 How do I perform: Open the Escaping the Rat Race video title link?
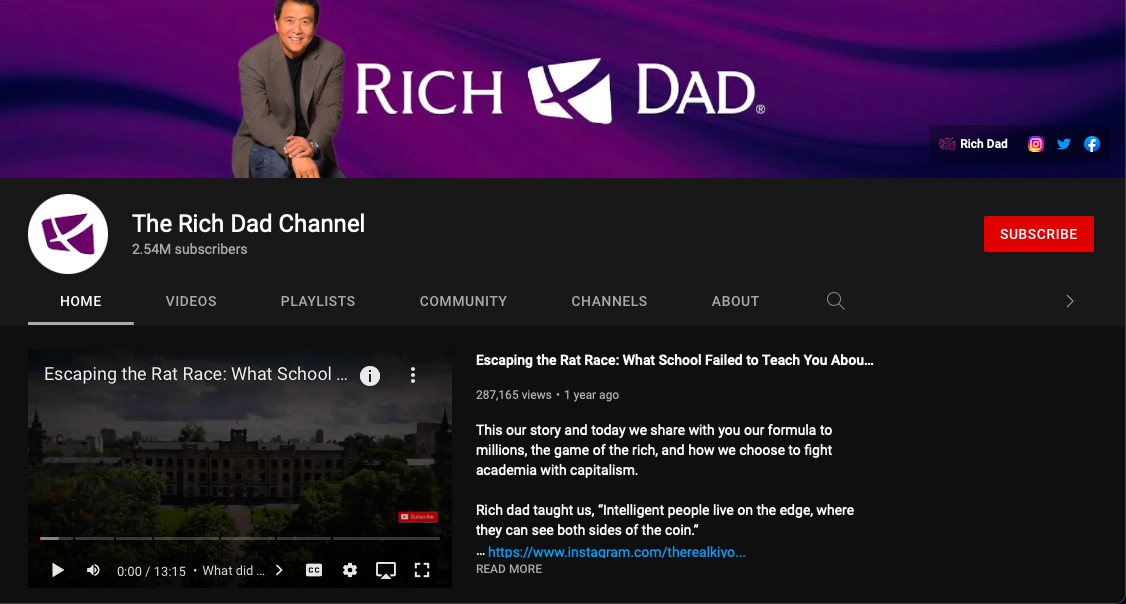click(674, 361)
